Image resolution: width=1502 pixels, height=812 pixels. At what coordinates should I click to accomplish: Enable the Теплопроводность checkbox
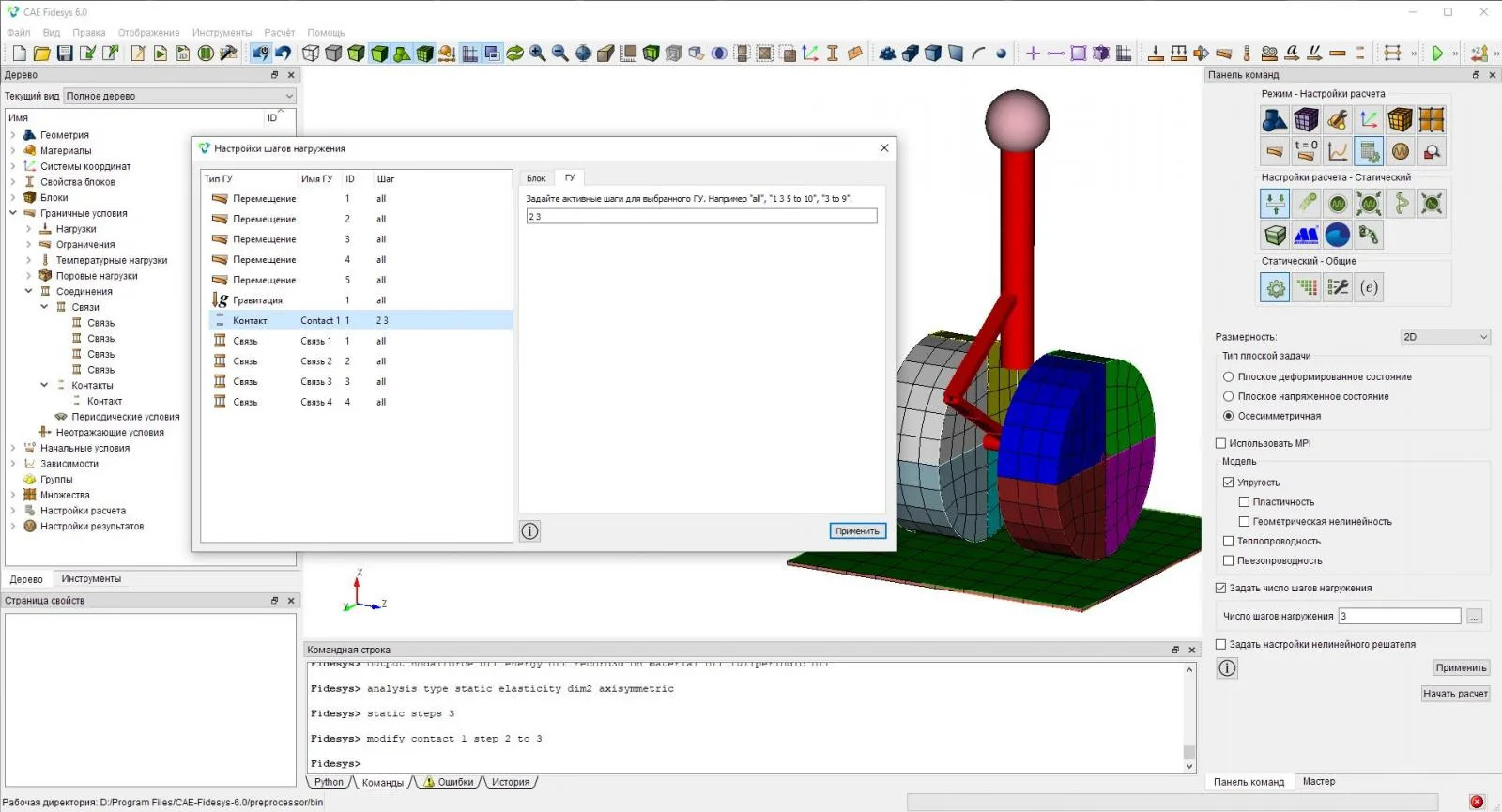coord(1228,542)
